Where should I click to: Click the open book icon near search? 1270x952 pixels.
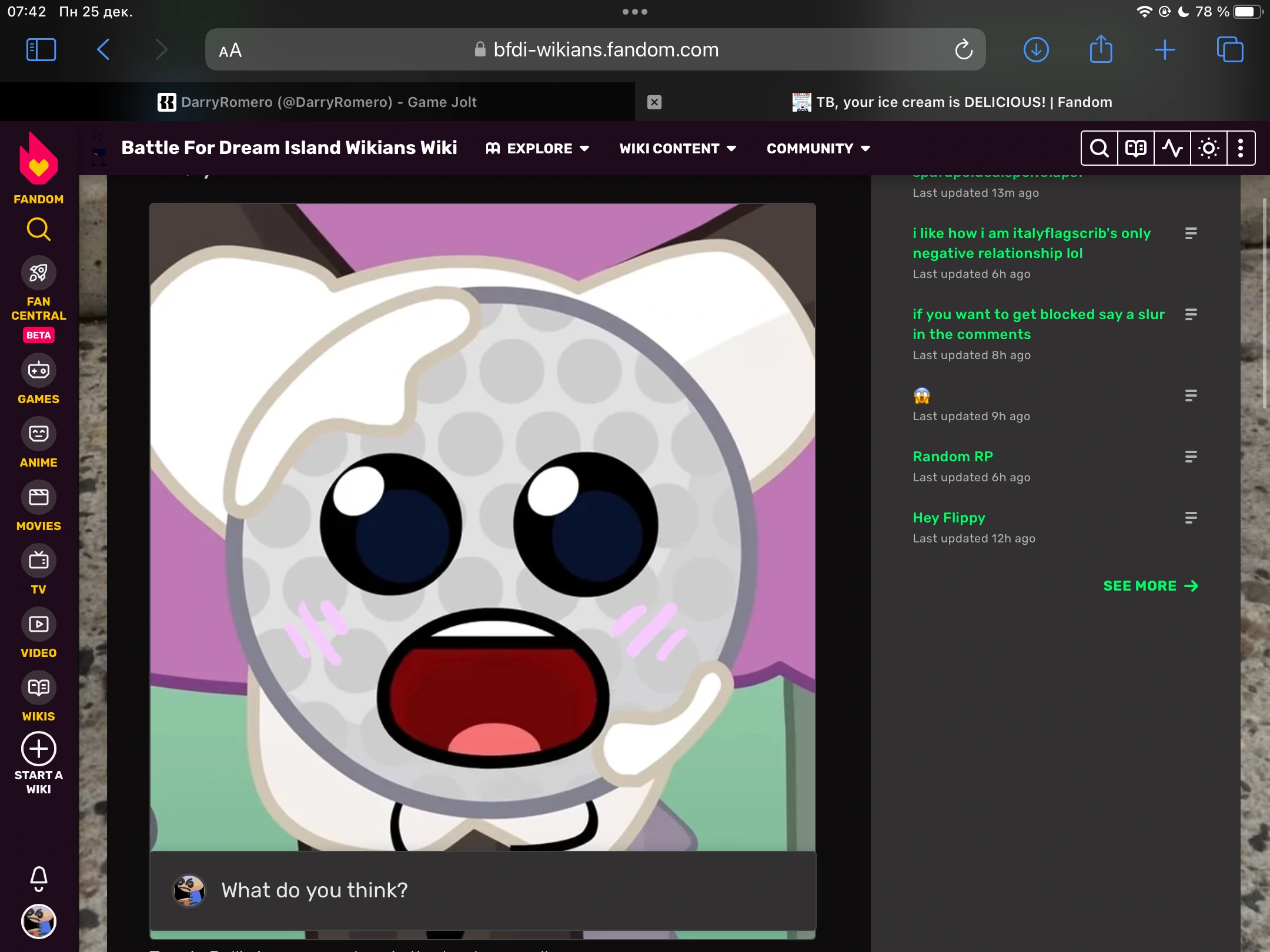click(1135, 148)
